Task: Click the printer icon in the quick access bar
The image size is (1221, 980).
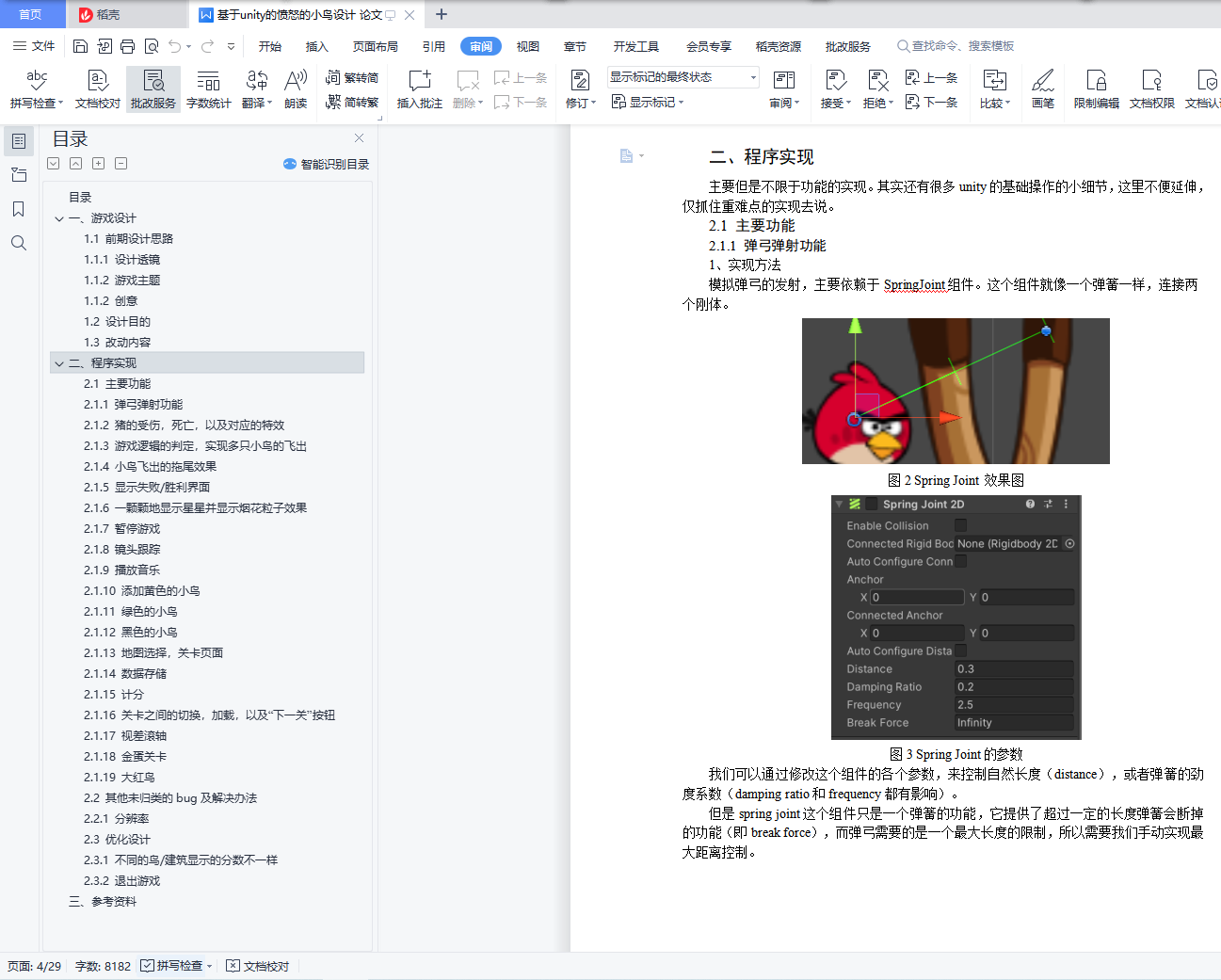Action: click(127, 46)
